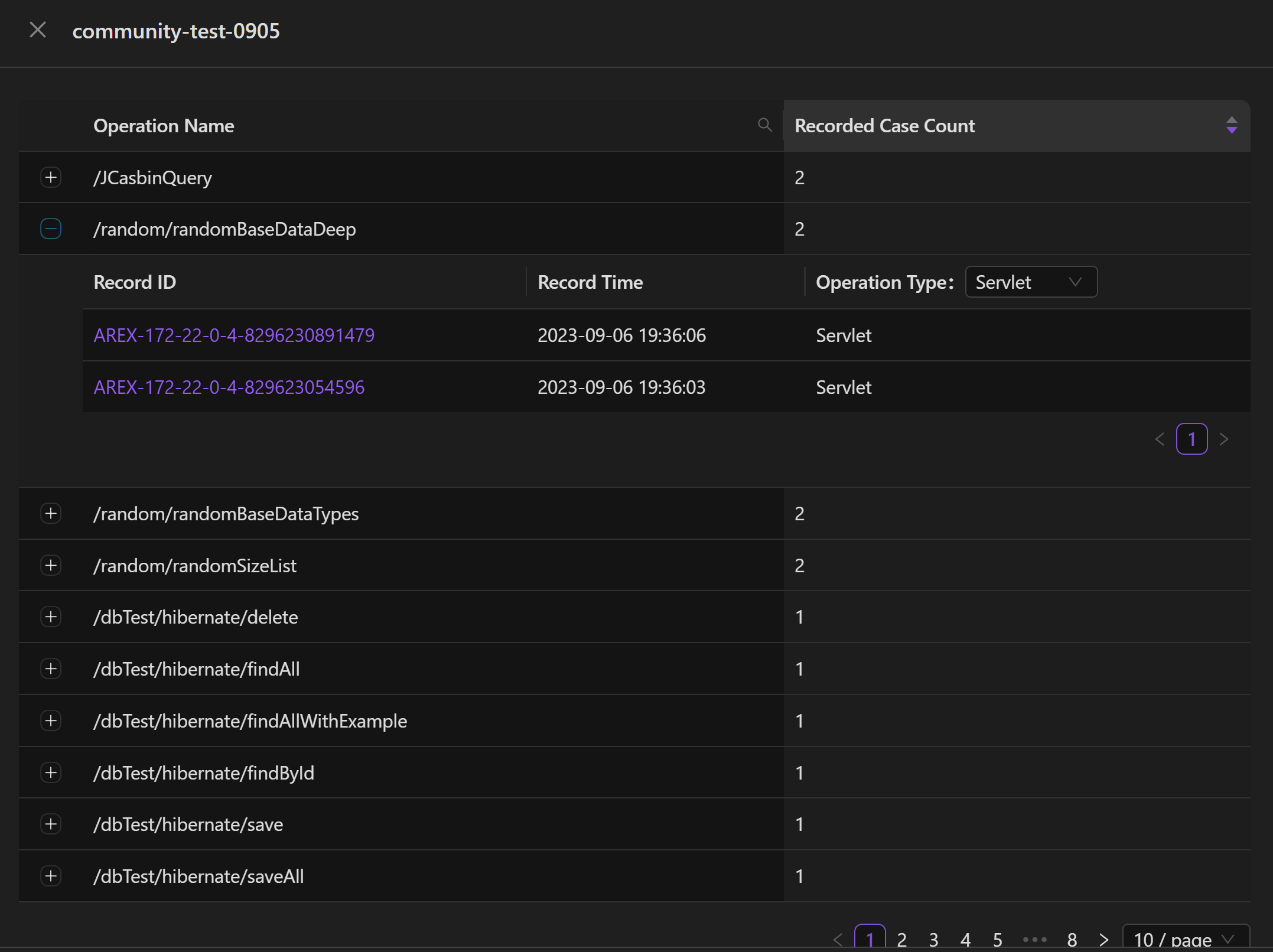The image size is (1273, 952).
Task: Sort by Recorded Case Count arrows
Action: (x=1232, y=125)
